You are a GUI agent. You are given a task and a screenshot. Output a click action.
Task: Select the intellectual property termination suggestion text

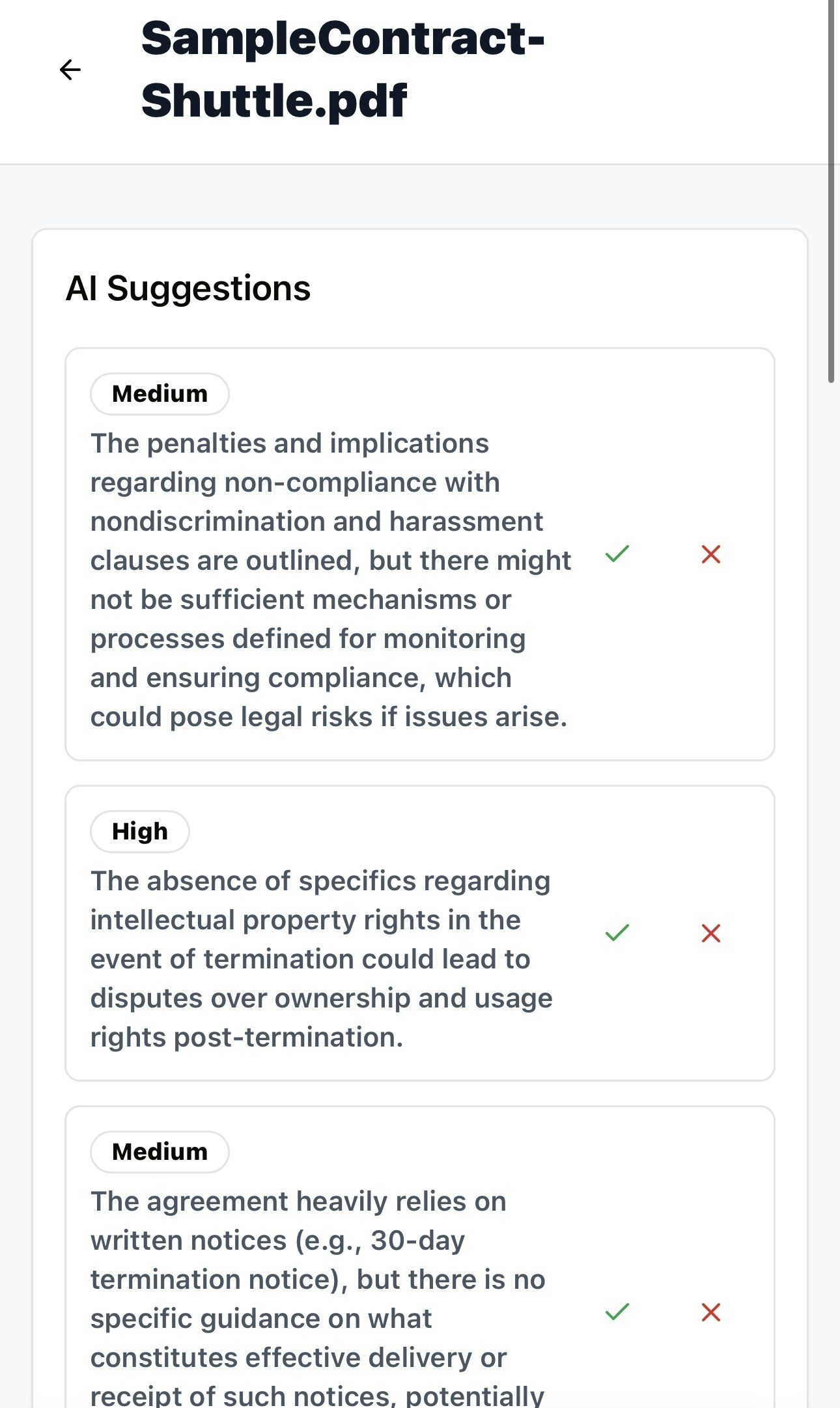(x=320, y=959)
